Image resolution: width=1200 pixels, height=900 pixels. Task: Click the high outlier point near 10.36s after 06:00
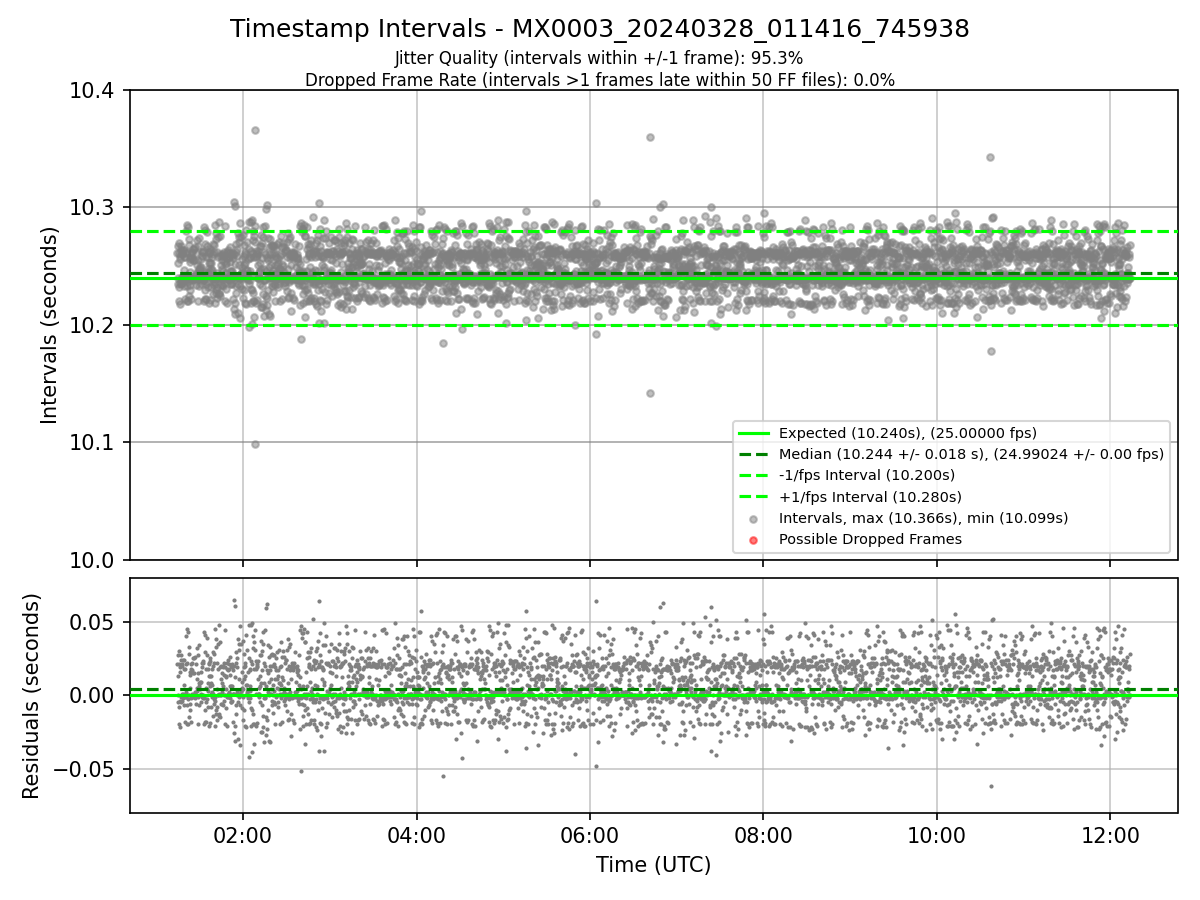tap(650, 137)
